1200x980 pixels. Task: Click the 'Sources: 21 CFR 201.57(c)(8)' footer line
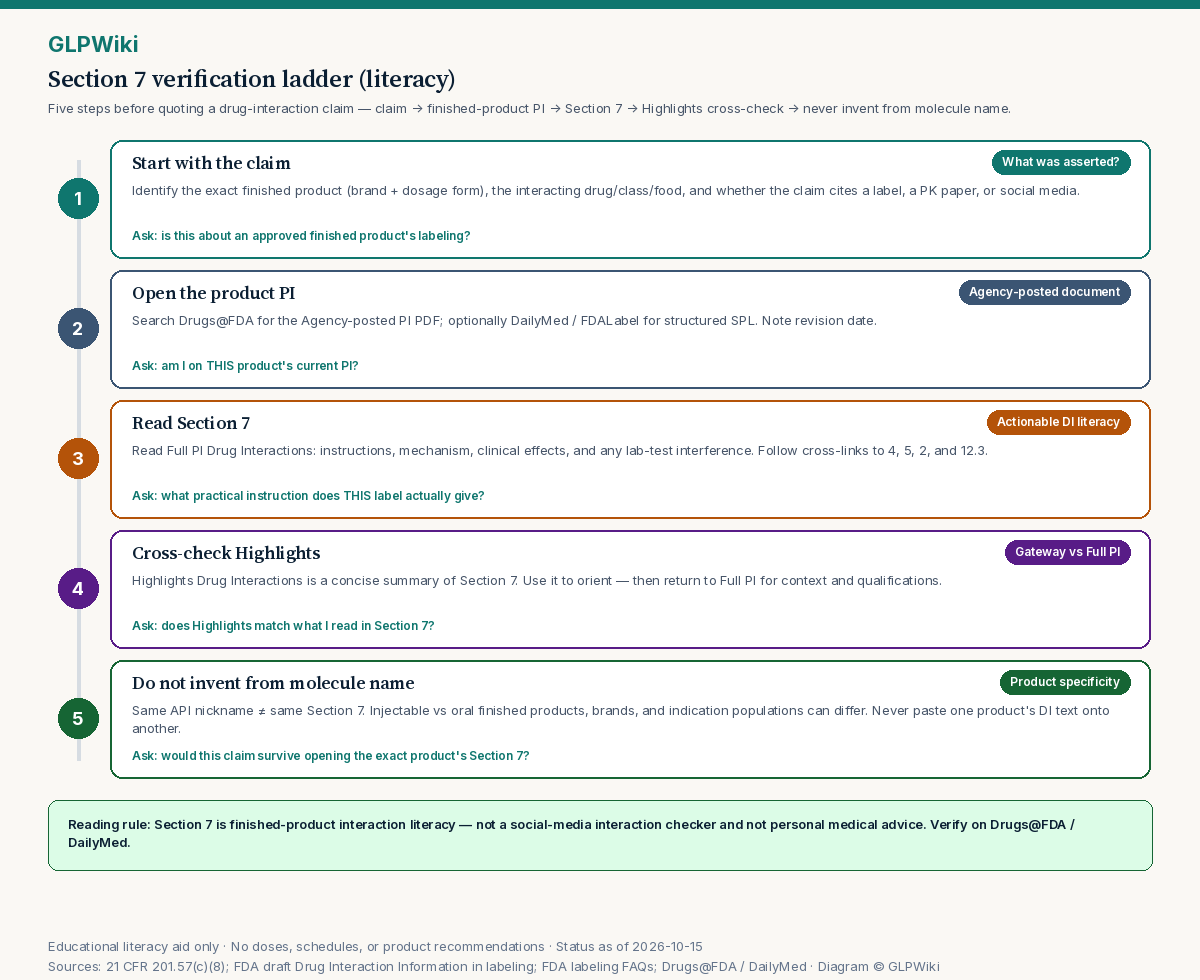[x=494, y=967]
